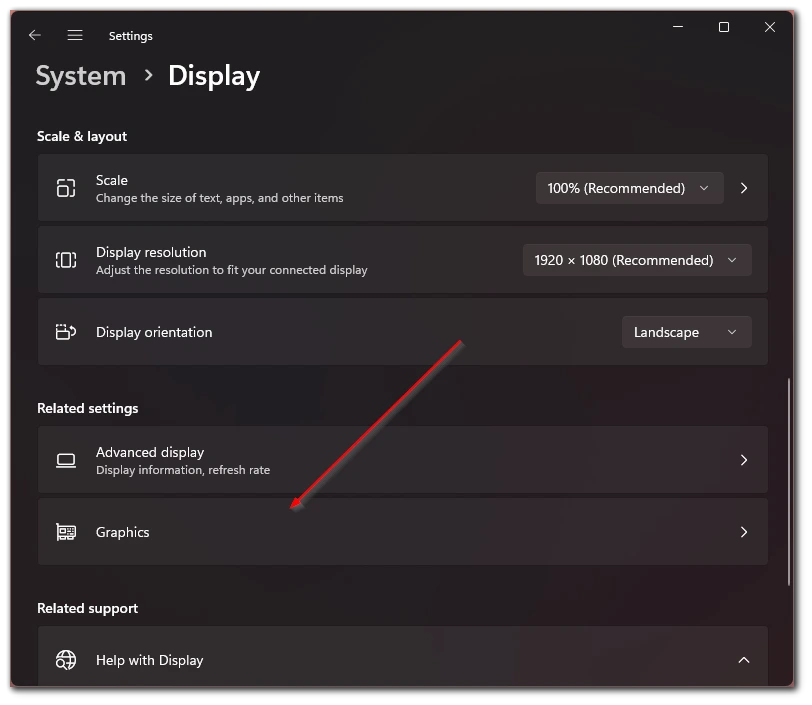Image resolution: width=812 pixels, height=705 pixels.
Task: Click the Scale & layout heading
Action: pos(82,136)
